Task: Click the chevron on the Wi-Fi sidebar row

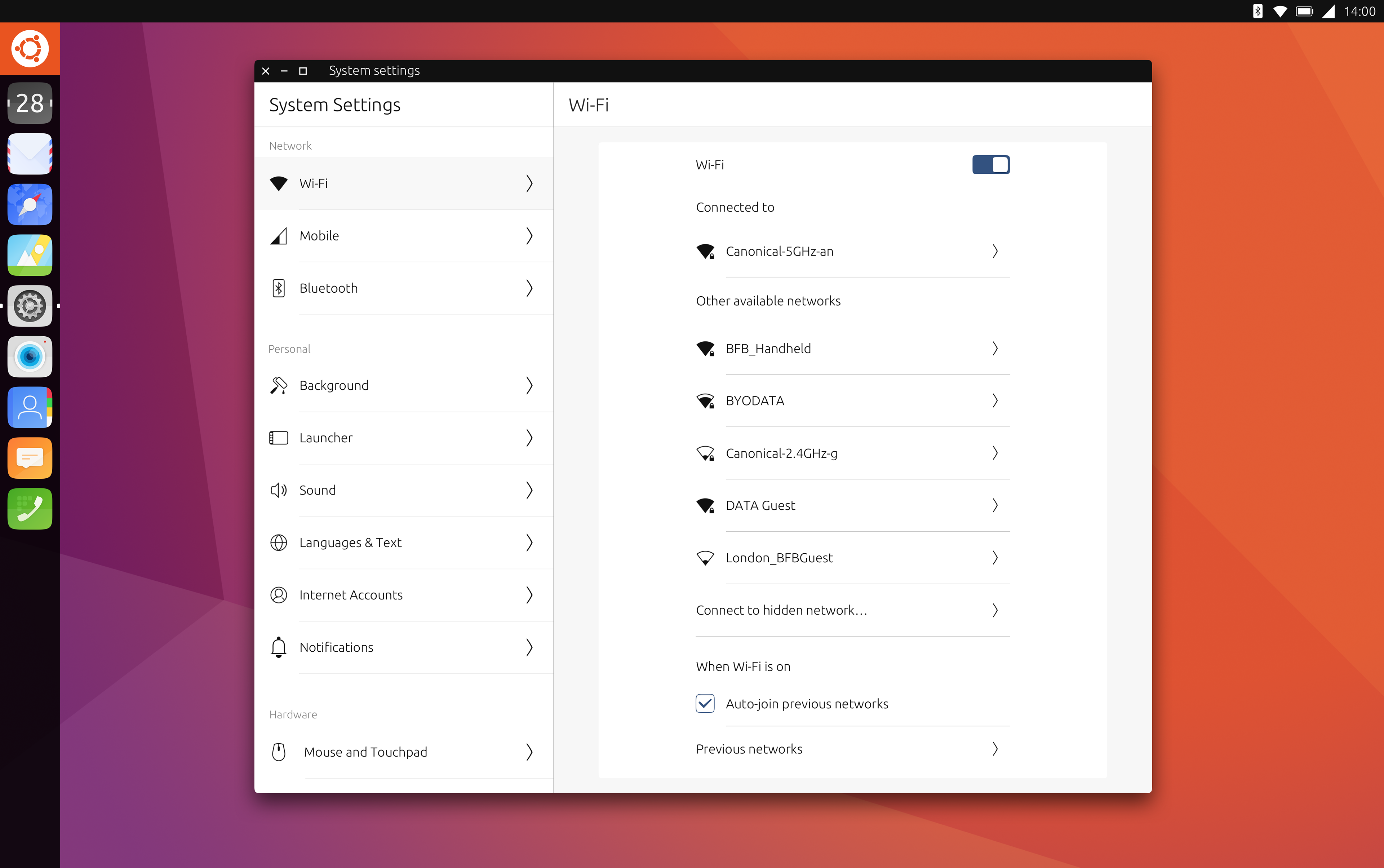Action: [x=529, y=184]
